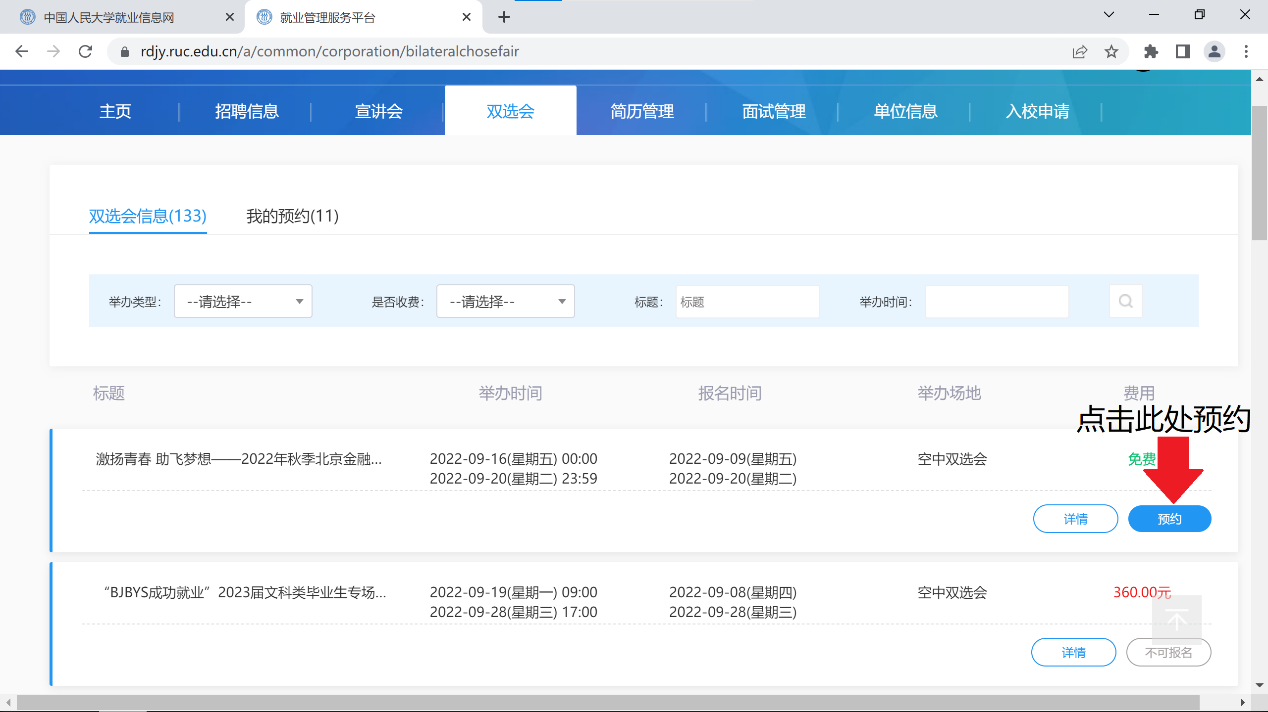This screenshot has height=712, width=1268.
Task: Click the 举办时间 date input field
Action: click(x=996, y=301)
